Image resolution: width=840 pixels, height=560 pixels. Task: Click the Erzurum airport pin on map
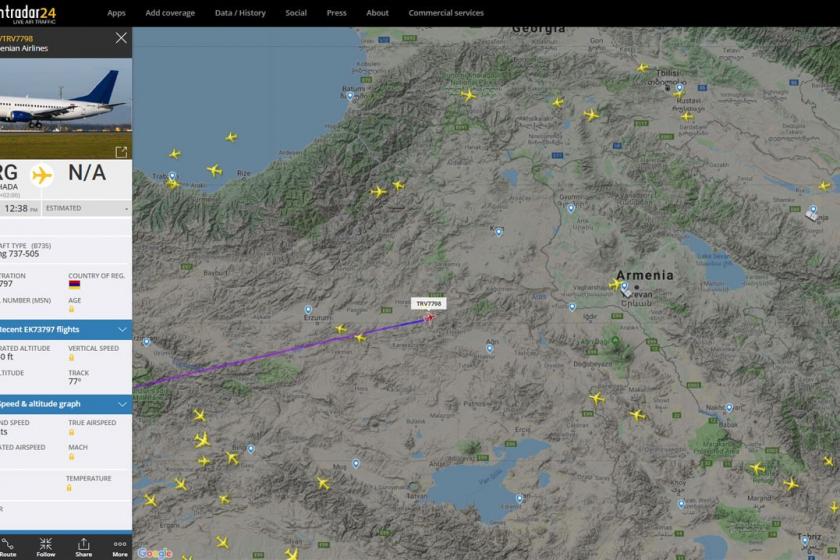(x=308, y=310)
